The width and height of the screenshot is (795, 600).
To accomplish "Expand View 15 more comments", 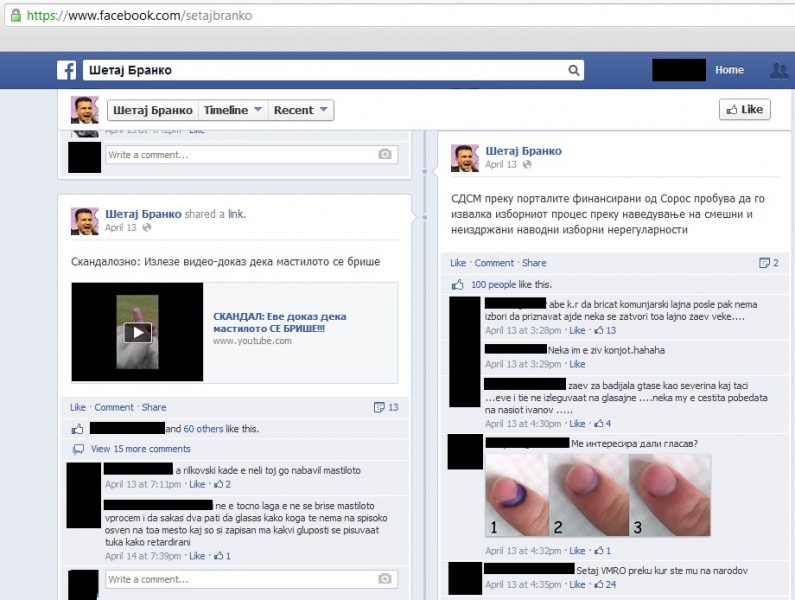I will (x=140, y=449).
